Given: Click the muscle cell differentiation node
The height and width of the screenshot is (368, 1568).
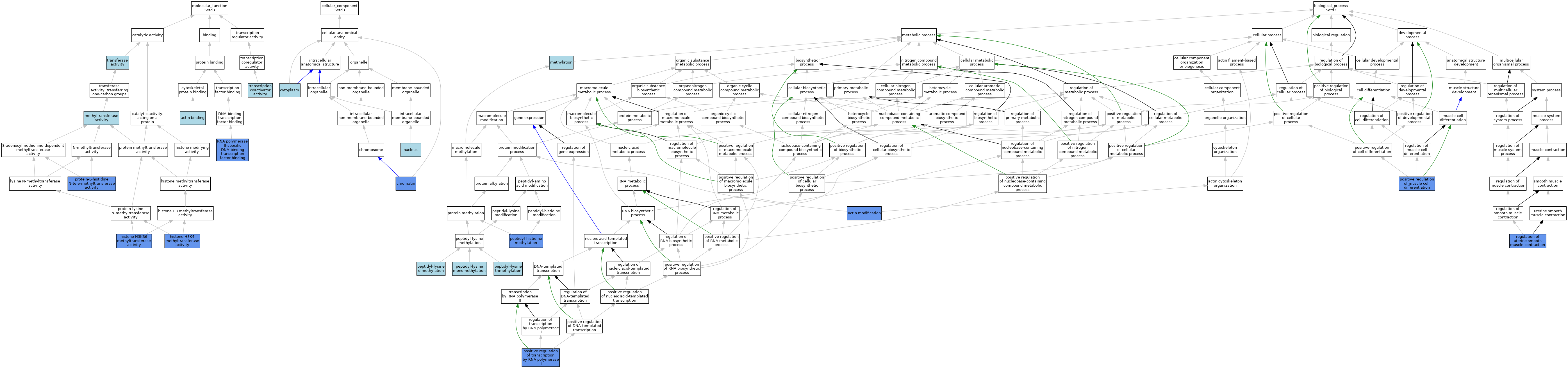Looking at the screenshot, I should [1453, 118].
